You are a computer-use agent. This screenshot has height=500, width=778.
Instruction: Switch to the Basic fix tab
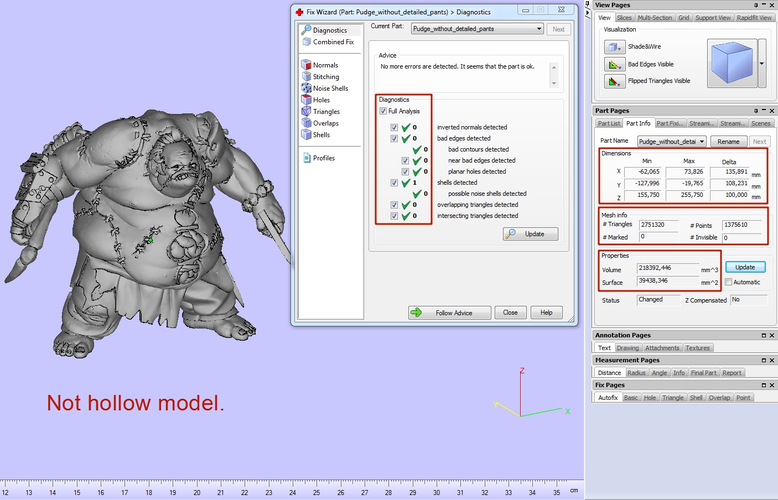tap(631, 398)
